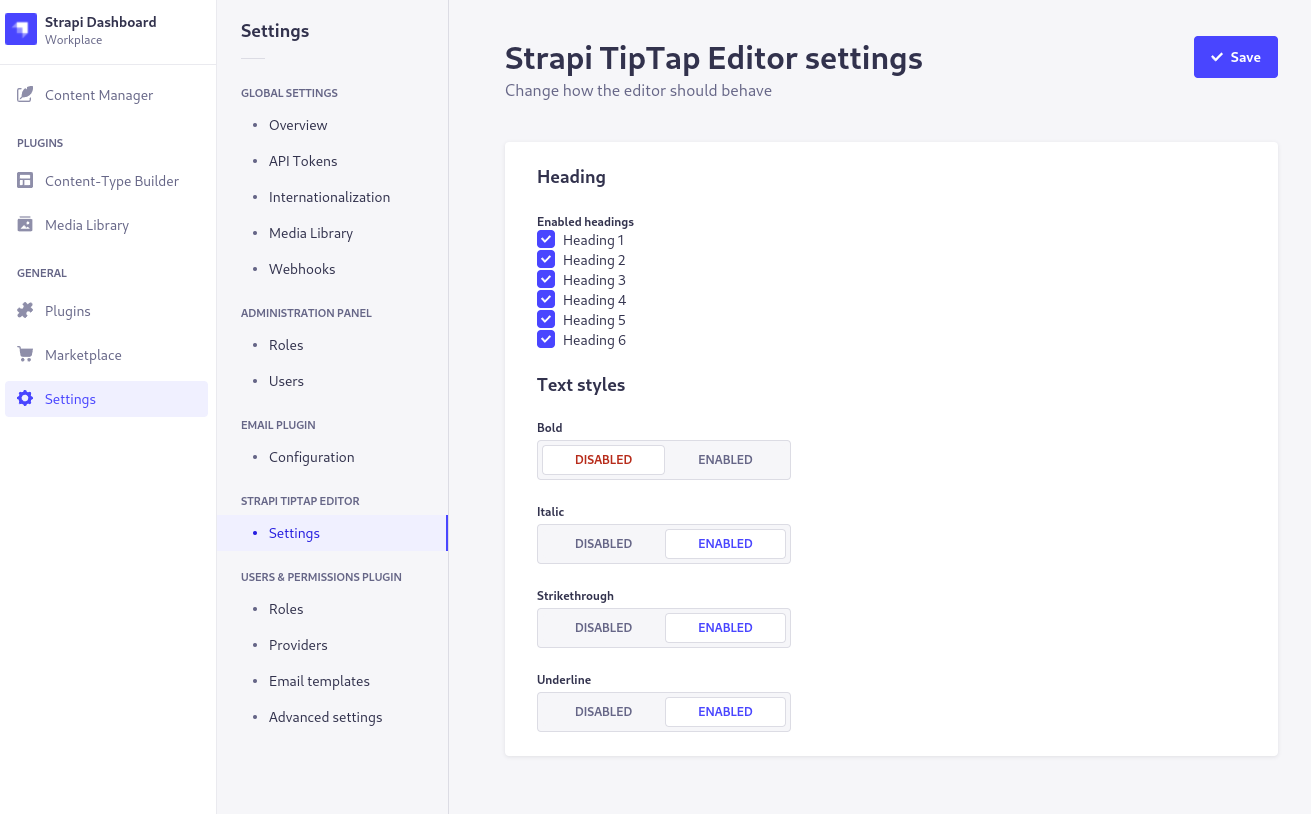Go to Providers settings
Screen dimensions: 1311x814
click(298, 645)
